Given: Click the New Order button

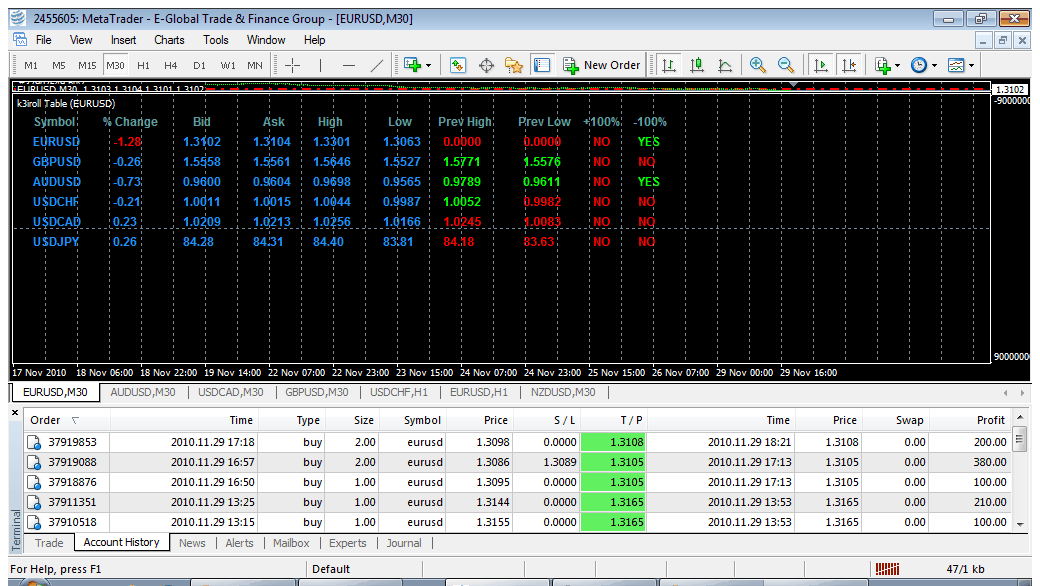Looking at the screenshot, I should pyautogui.click(x=602, y=65).
